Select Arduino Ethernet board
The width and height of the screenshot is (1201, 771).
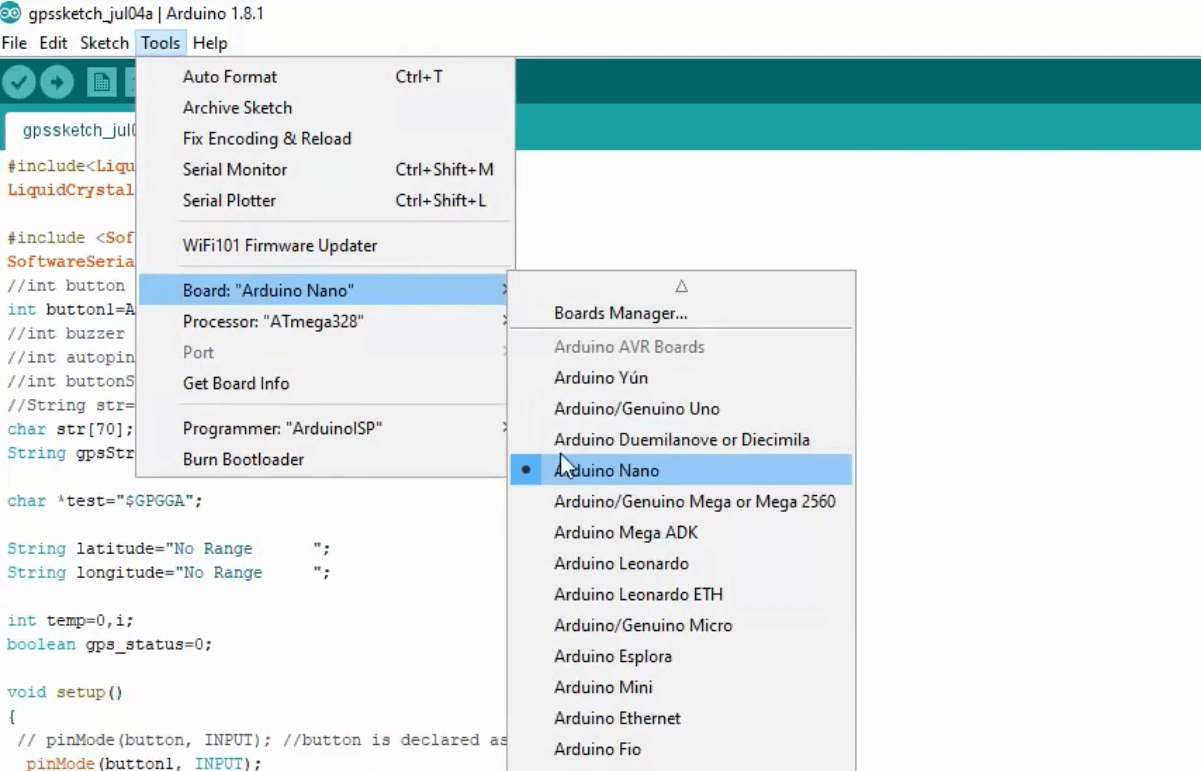(681, 718)
